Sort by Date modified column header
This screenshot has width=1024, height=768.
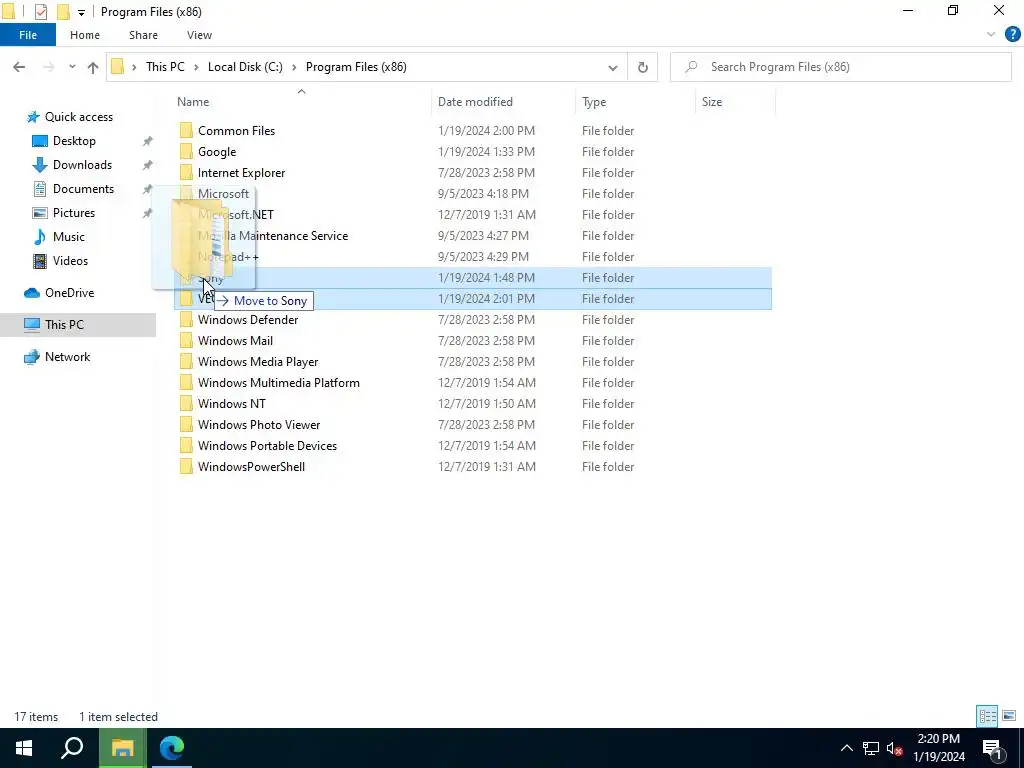pyautogui.click(x=475, y=102)
